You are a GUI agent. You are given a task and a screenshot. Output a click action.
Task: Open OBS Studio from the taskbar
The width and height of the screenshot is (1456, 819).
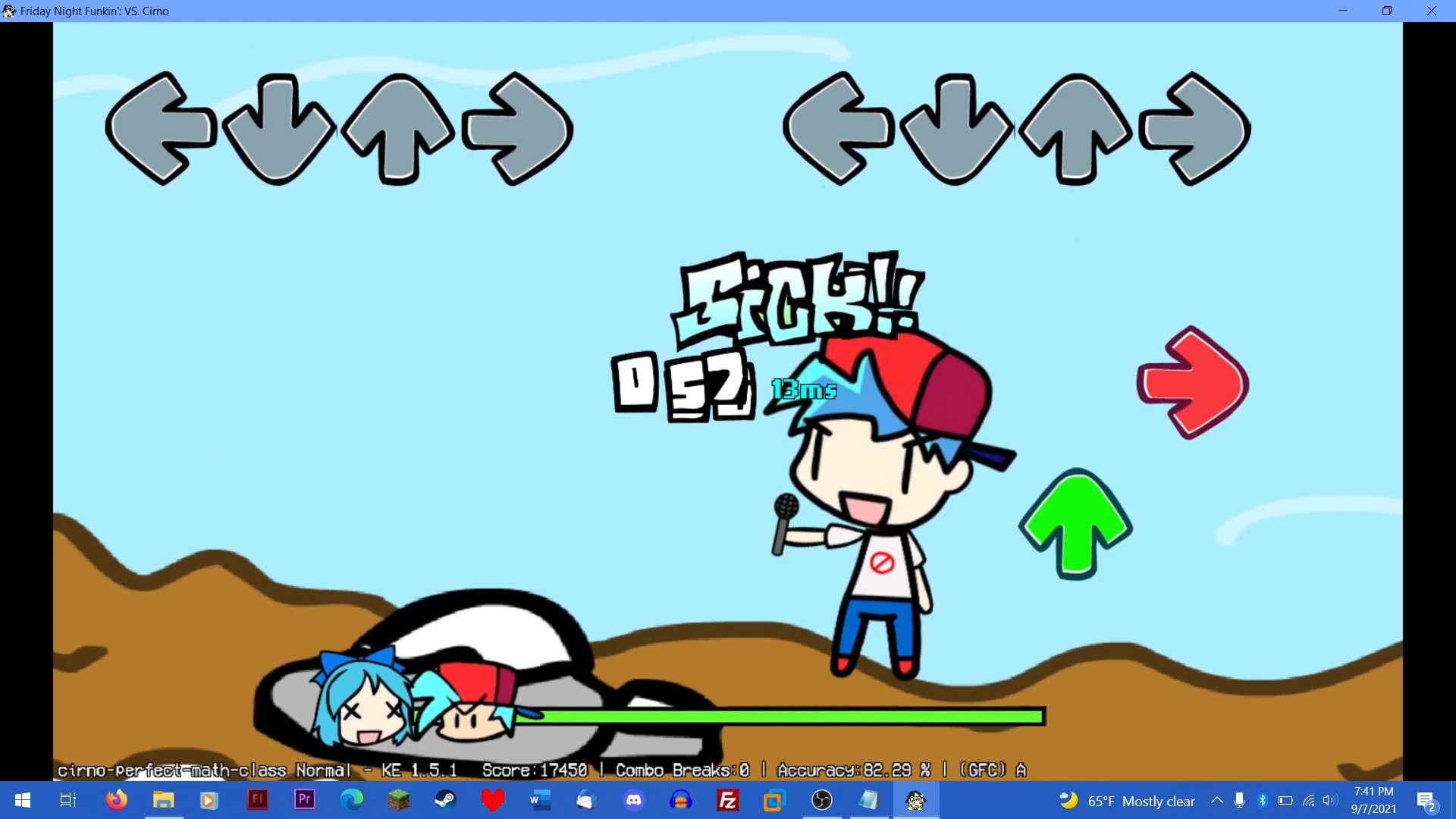click(x=823, y=800)
